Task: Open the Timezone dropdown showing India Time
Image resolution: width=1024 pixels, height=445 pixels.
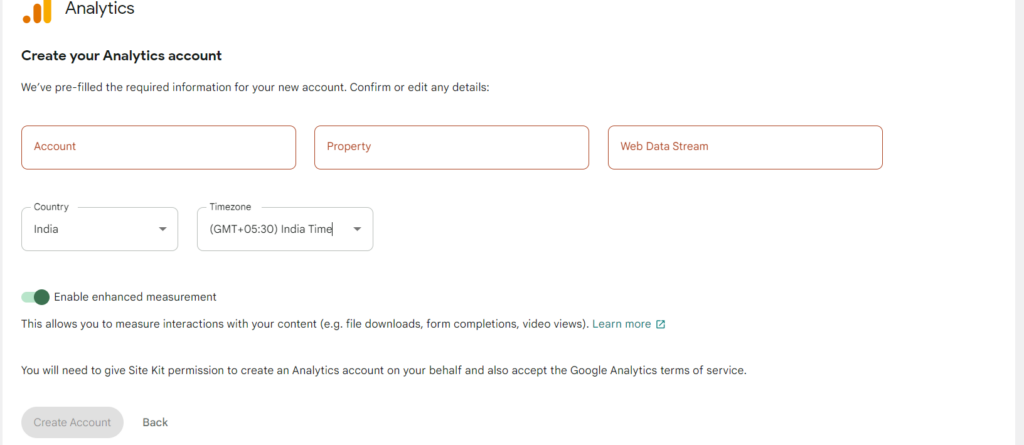Action: pyautogui.click(x=285, y=229)
